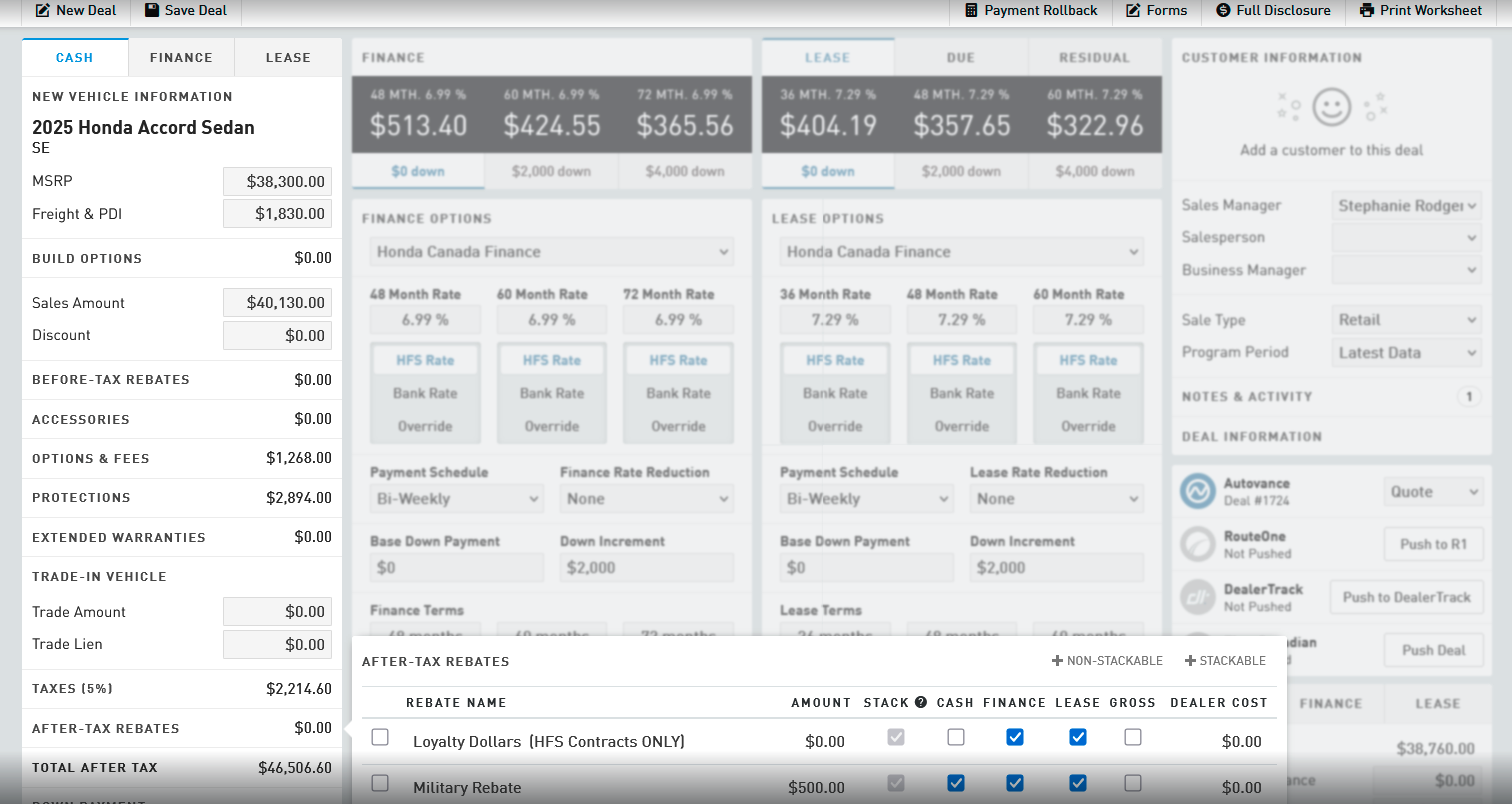Print the worksheet
The image size is (1512, 804).
tap(1420, 10)
